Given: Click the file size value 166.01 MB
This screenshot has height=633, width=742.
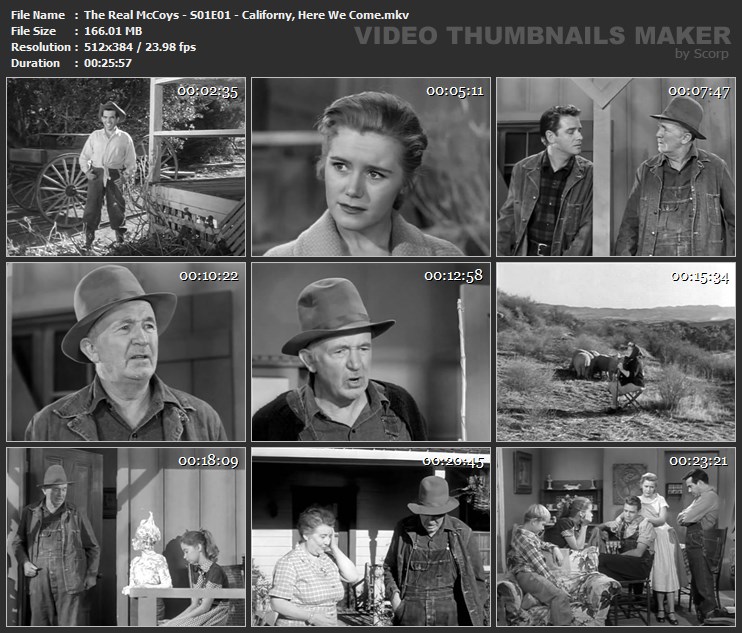Looking at the screenshot, I should click(113, 31).
